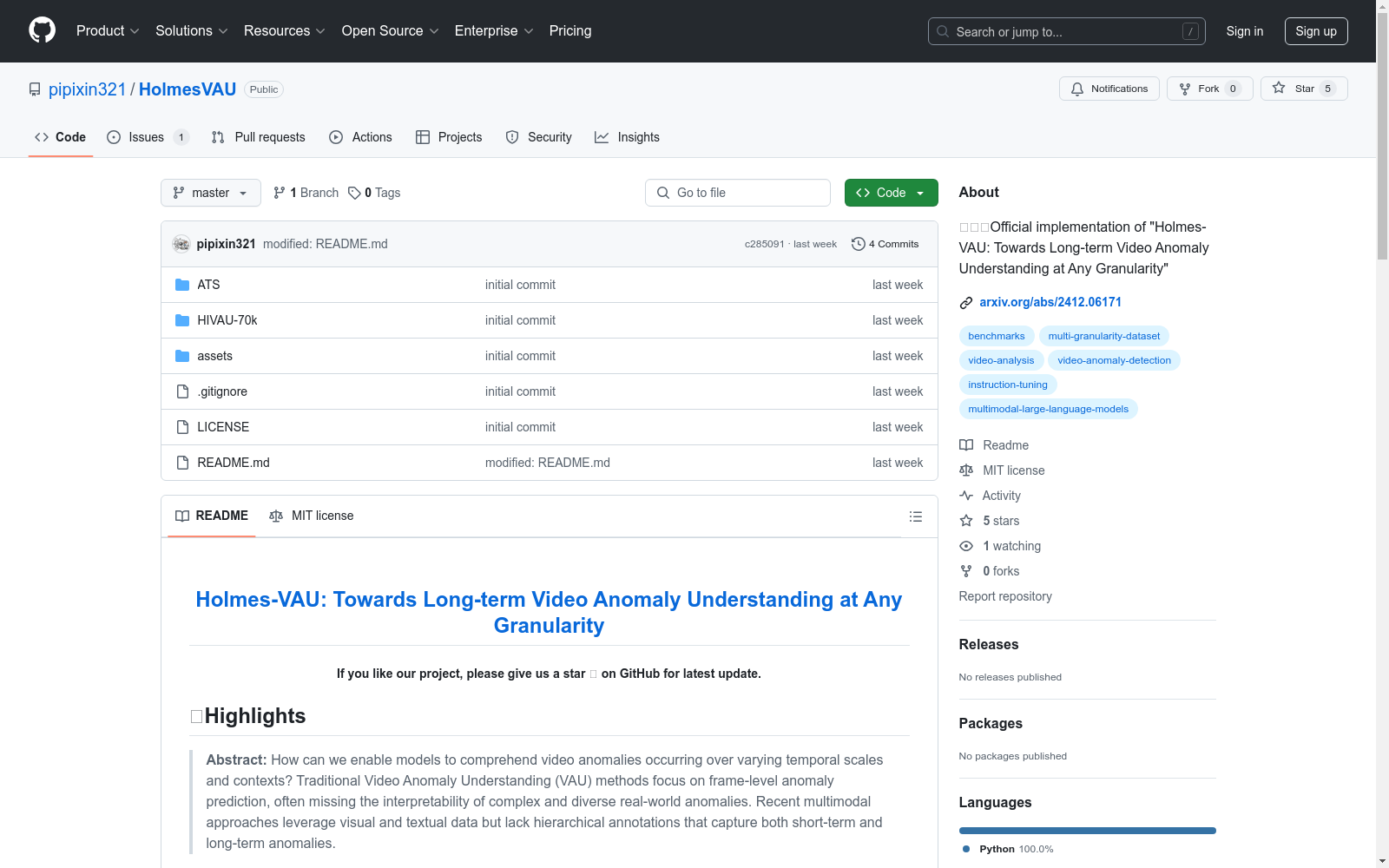Click the commits history clock icon
Screen dimensions: 1389x868
click(x=859, y=244)
